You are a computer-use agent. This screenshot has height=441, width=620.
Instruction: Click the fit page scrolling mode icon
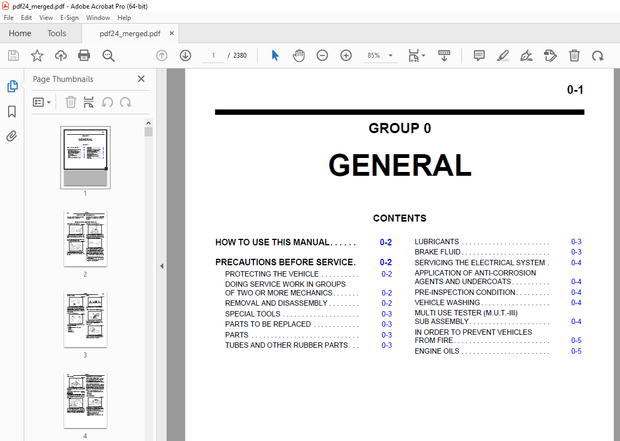pyautogui.click(x=414, y=55)
